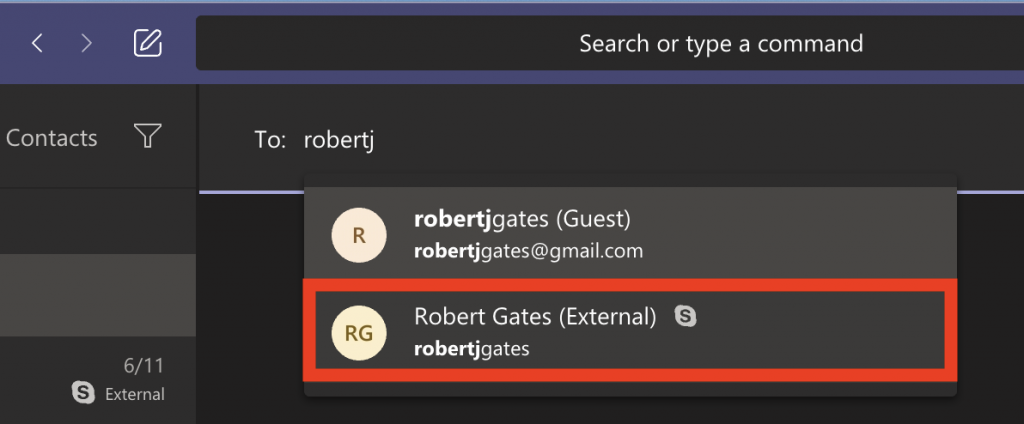Go back with the left arrow

click(x=37, y=44)
